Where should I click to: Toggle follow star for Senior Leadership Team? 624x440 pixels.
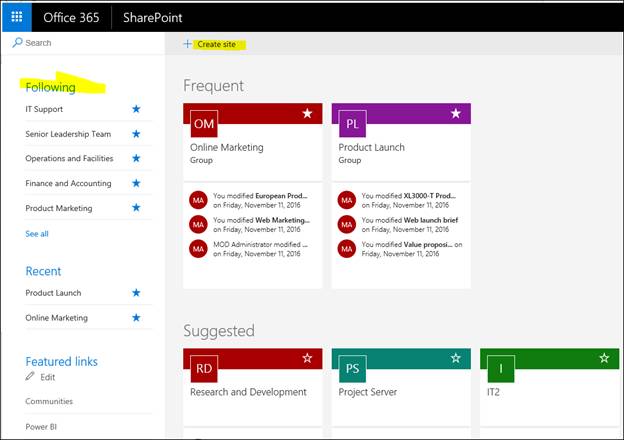pos(137,133)
